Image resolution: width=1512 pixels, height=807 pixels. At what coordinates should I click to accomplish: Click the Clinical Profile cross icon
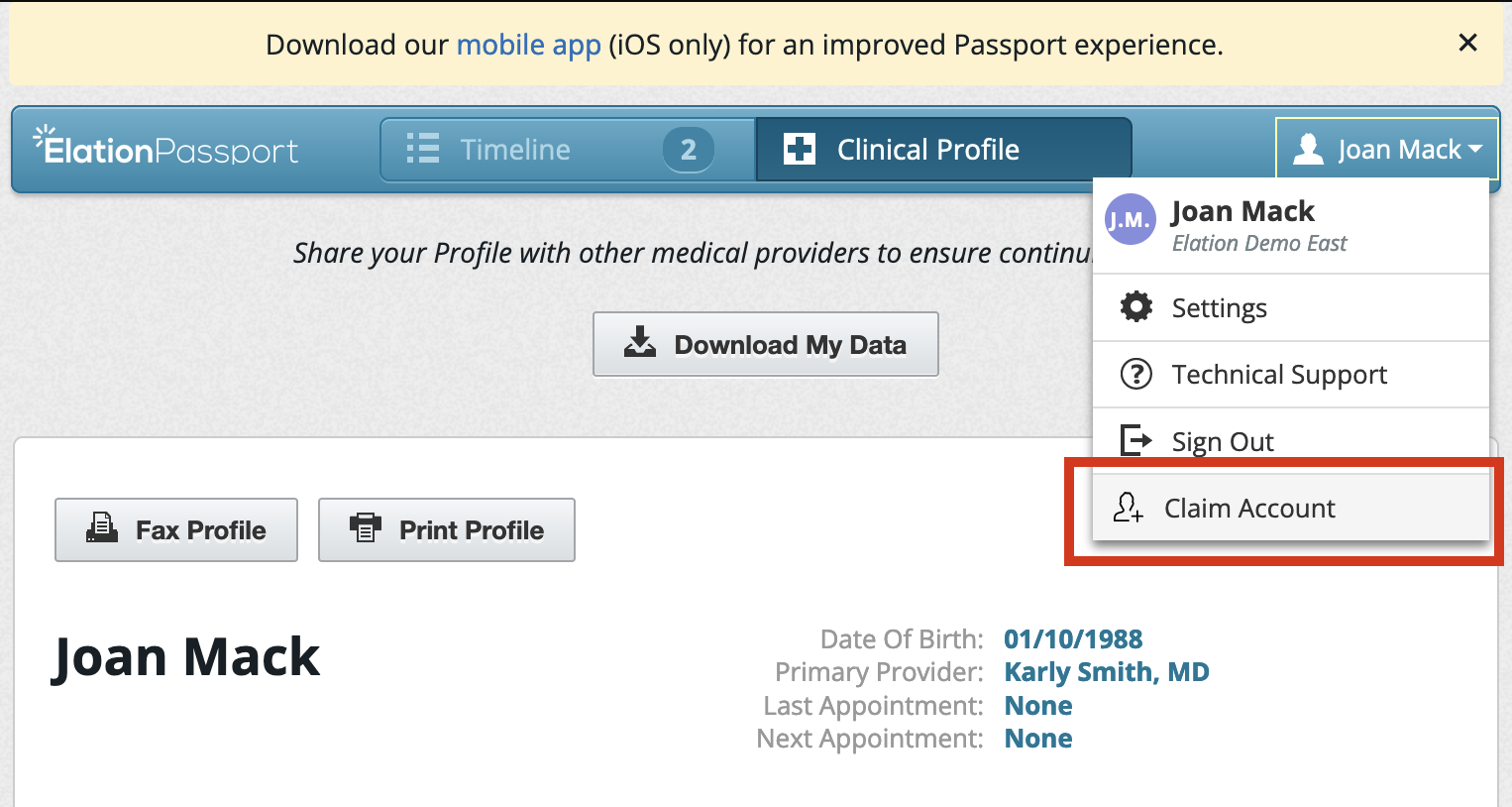click(799, 149)
